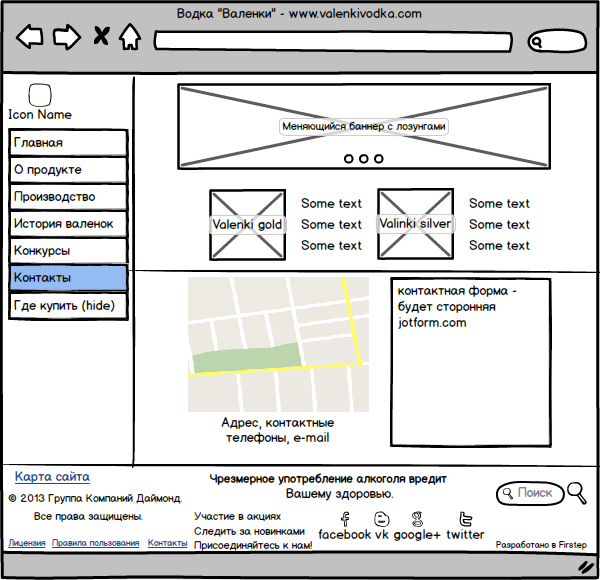Click the browser forward arrow
The width and height of the screenshot is (600, 580).
click(x=67, y=37)
